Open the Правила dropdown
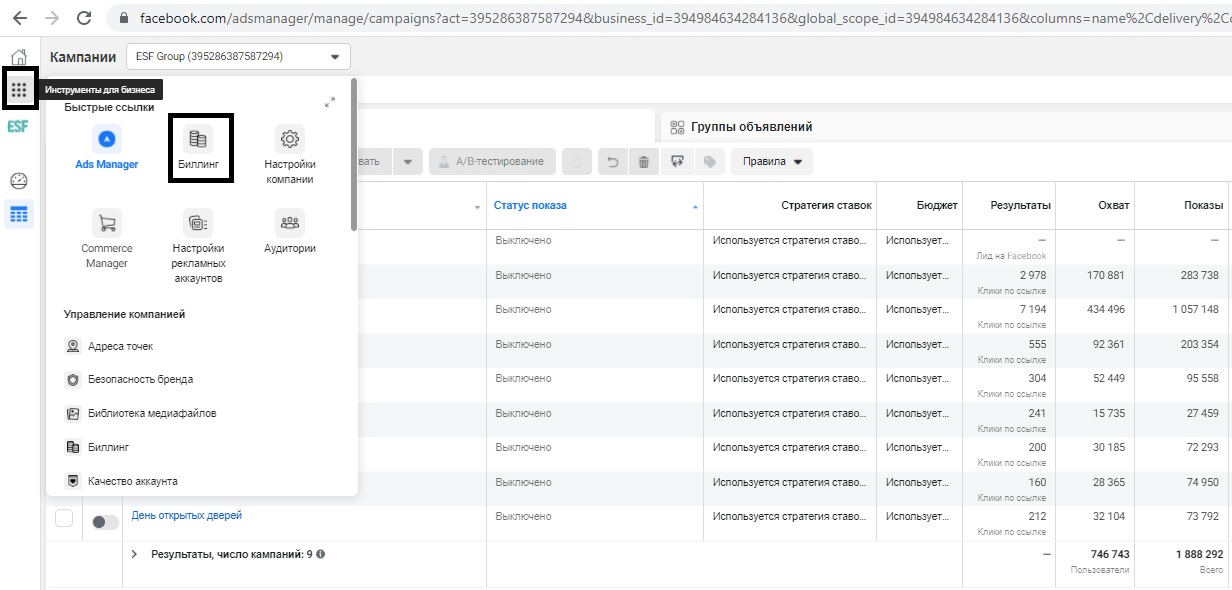 coord(771,161)
